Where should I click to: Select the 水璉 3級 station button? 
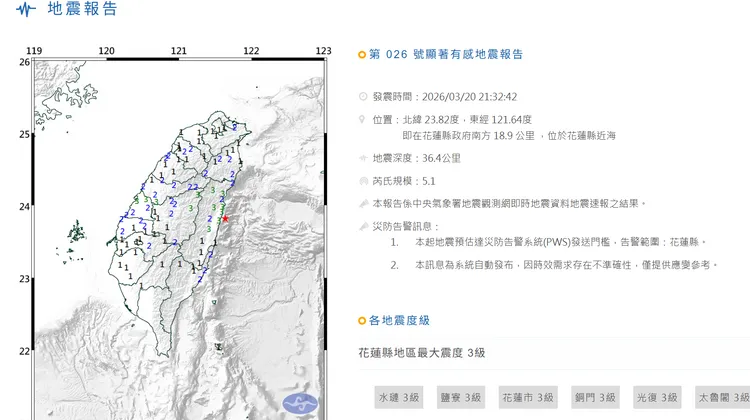tap(400, 398)
